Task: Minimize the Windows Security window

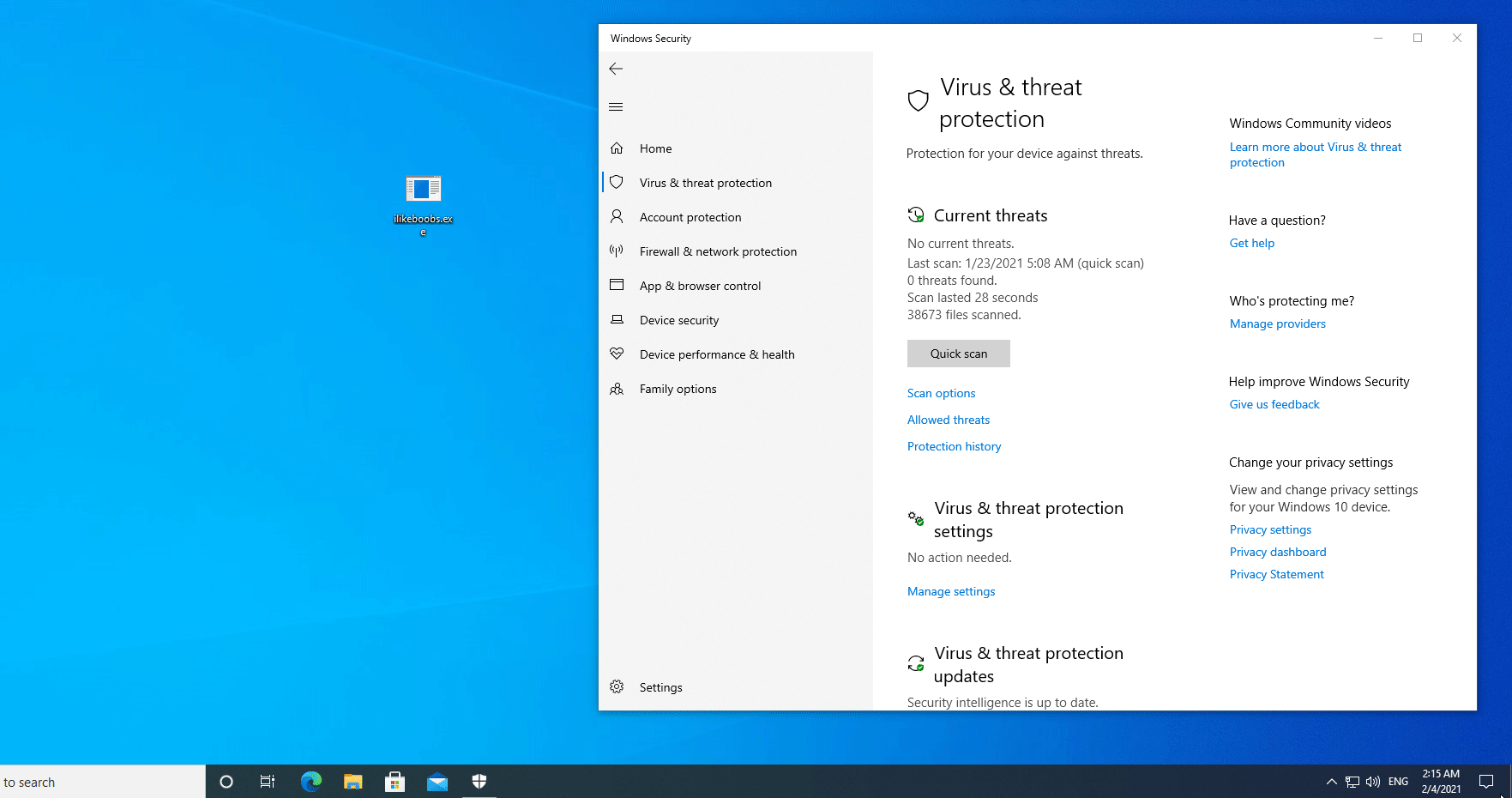Action: click(x=1378, y=38)
